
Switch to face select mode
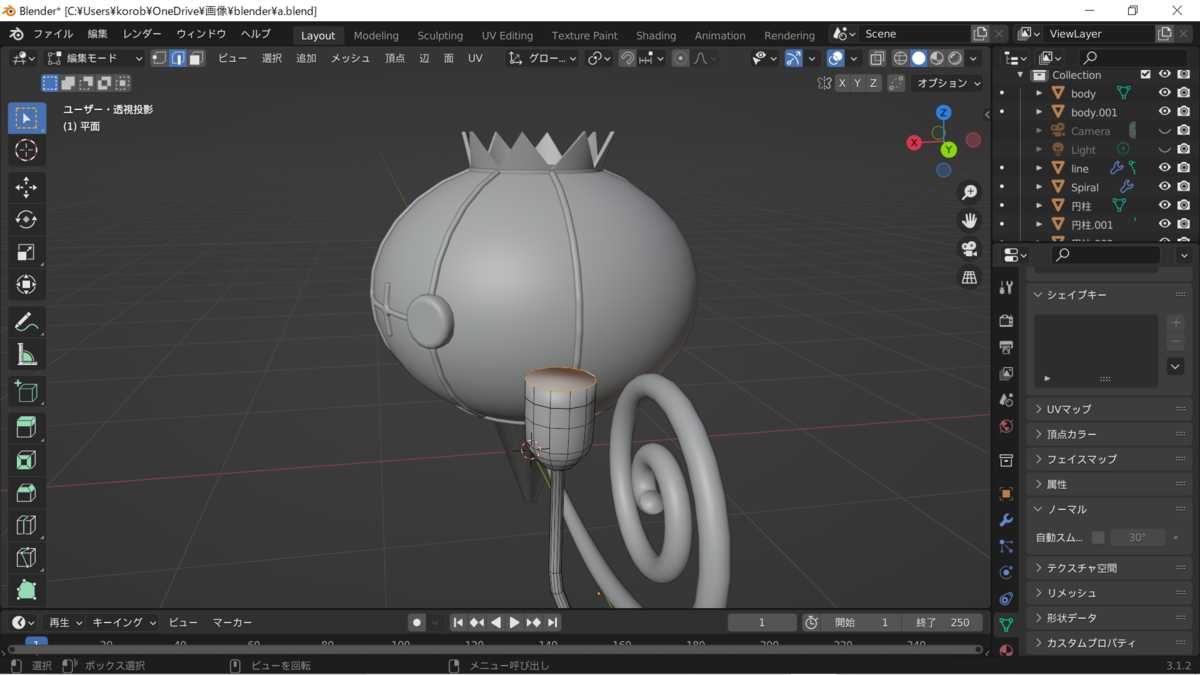click(196, 58)
